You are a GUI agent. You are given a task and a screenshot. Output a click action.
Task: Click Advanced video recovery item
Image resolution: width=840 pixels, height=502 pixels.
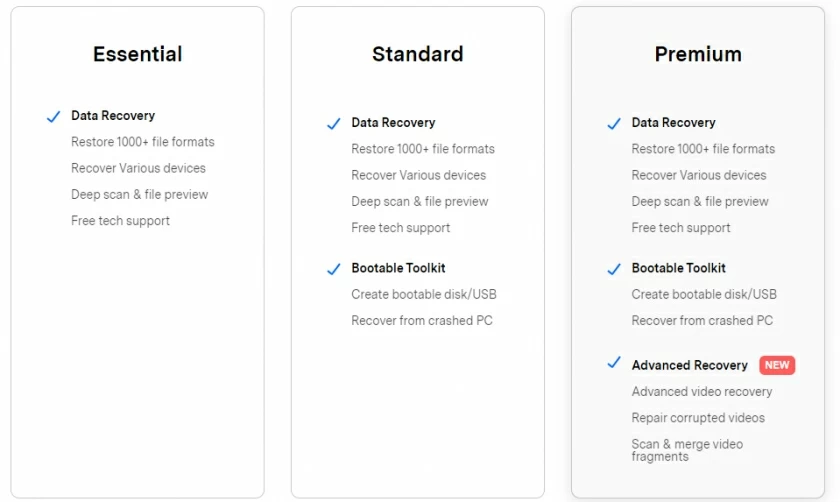point(702,391)
